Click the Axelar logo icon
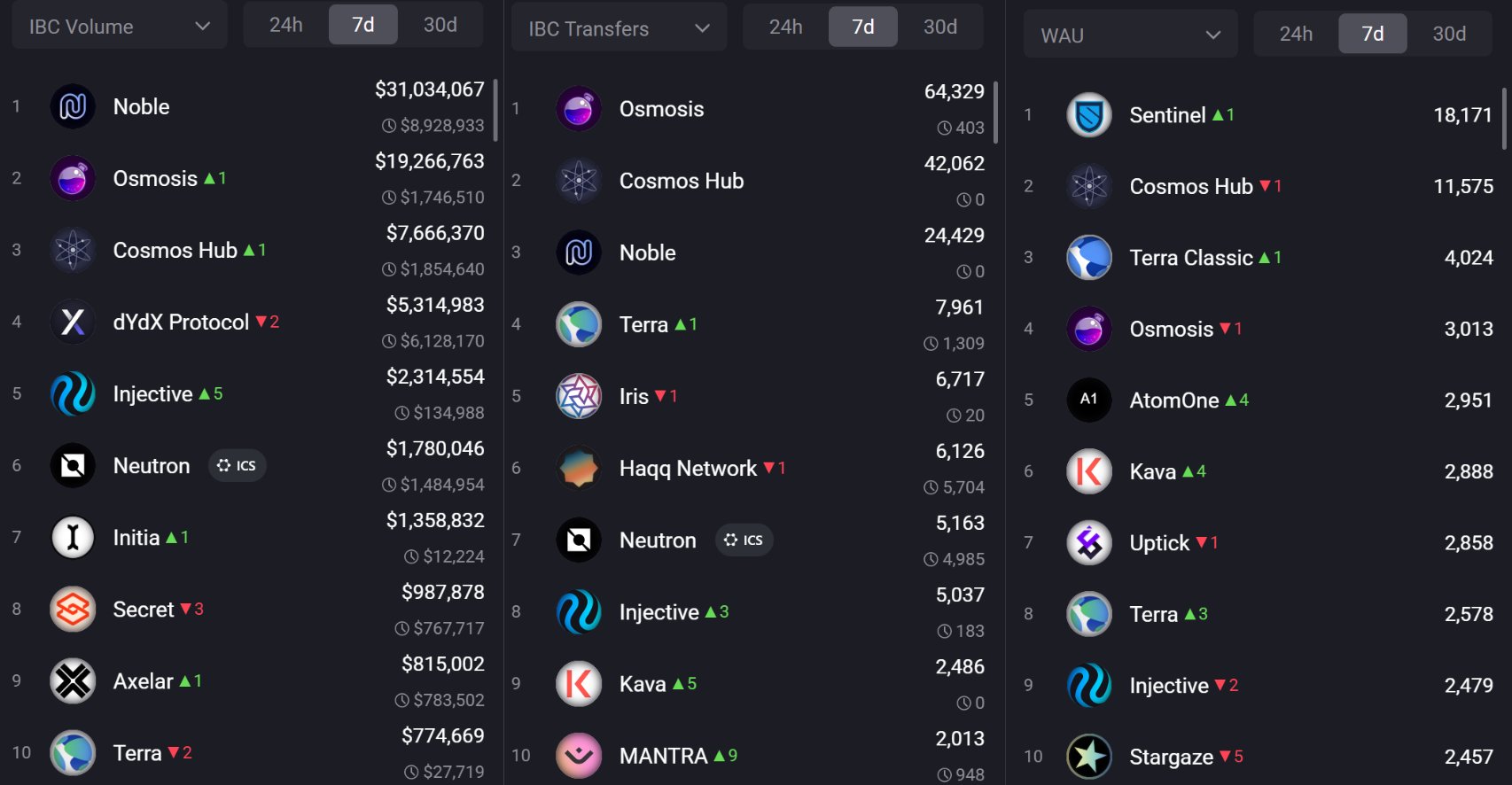 73,680
